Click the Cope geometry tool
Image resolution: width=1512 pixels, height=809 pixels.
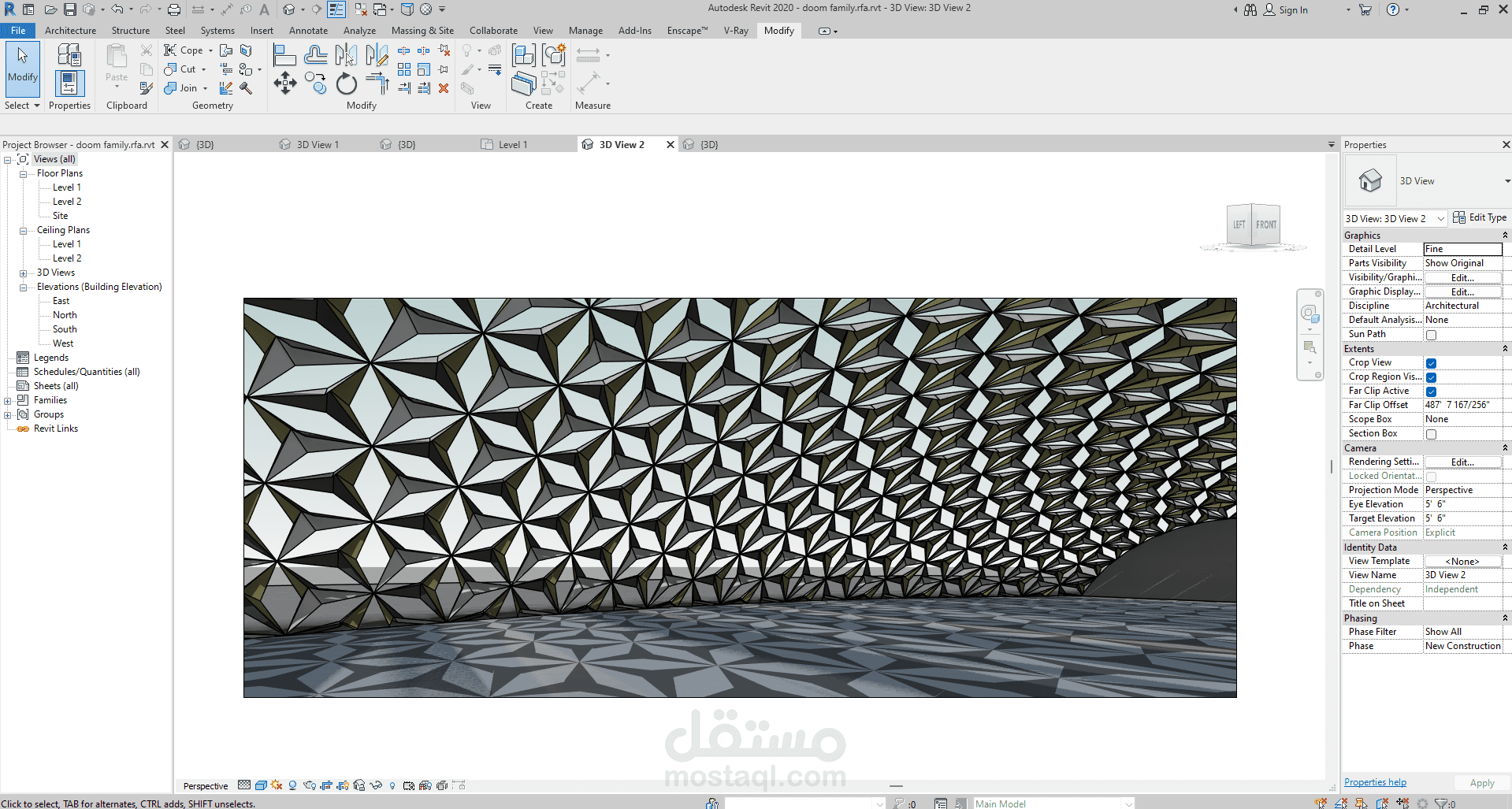(184, 50)
